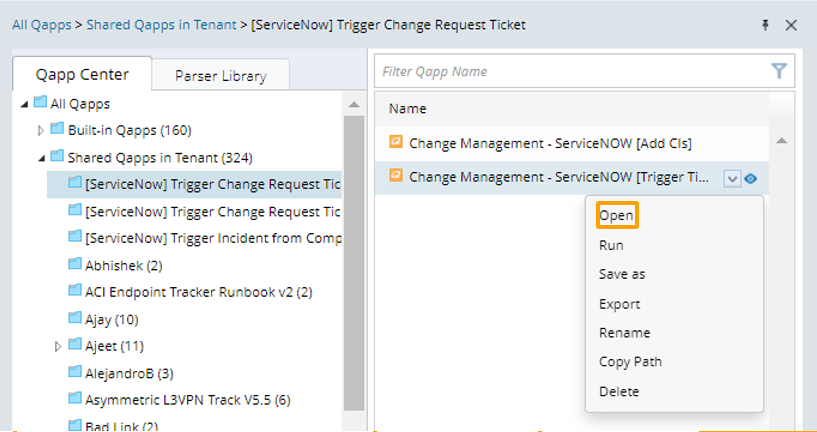Click the Built-in Qapps folder icon
Screen dimensions: 817x432
pos(57,129)
